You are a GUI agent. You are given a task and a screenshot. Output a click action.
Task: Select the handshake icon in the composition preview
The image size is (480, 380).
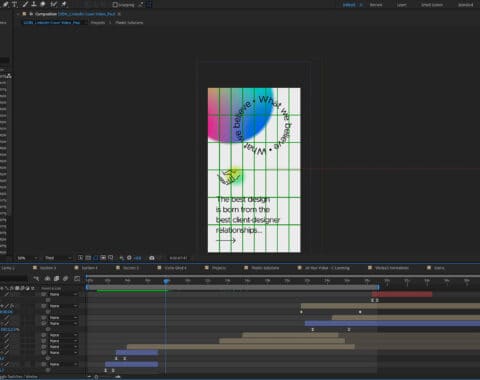coord(227,177)
